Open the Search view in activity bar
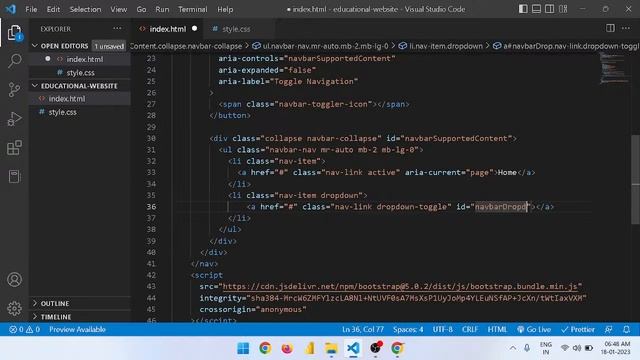The width and height of the screenshot is (640, 360). pyautogui.click(x=14, y=61)
